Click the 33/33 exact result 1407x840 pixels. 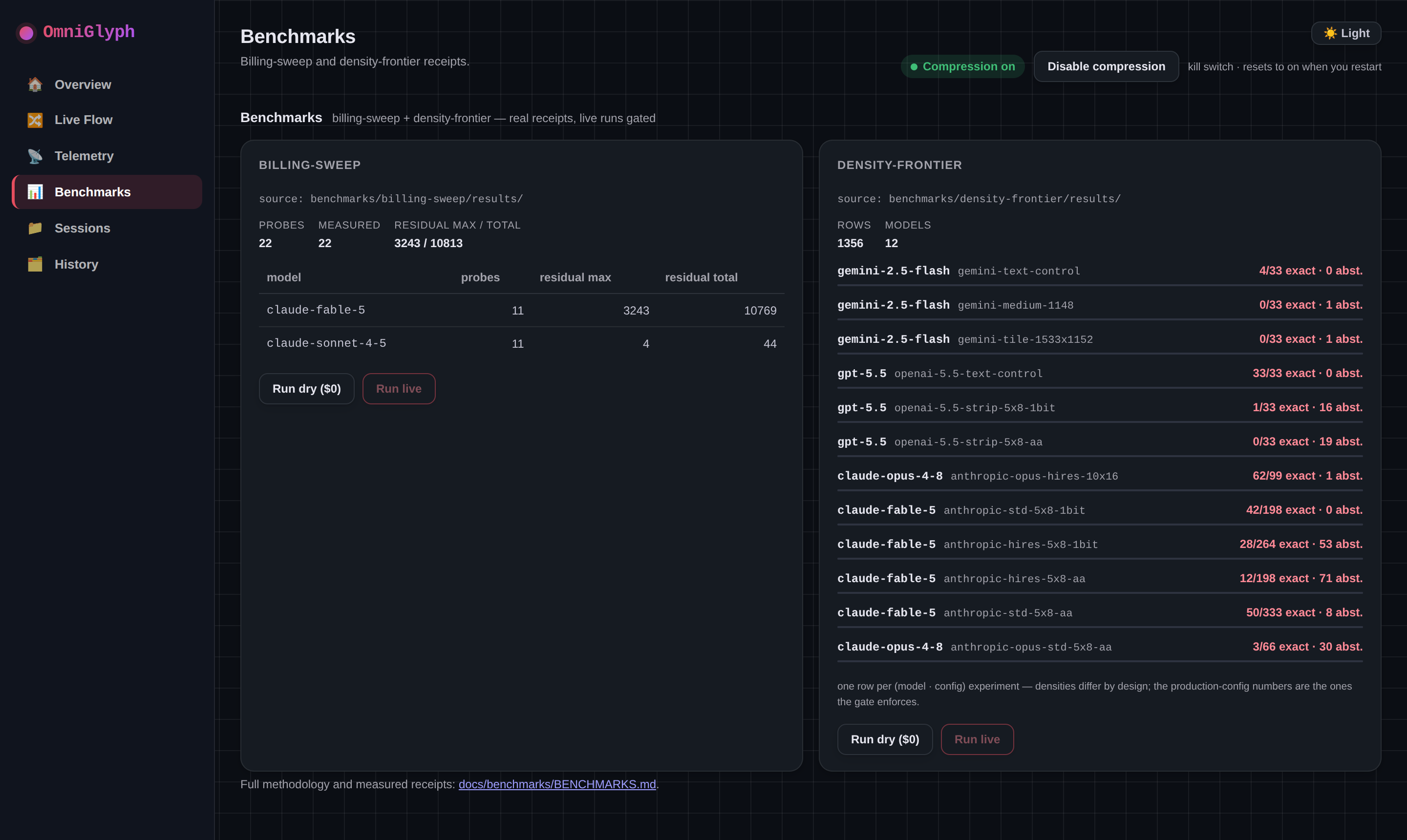point(1307,373)
